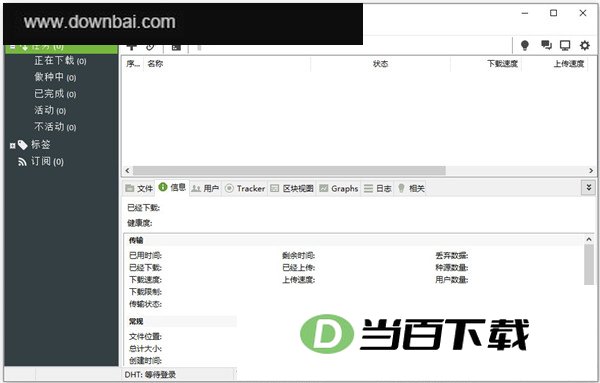
Task: Select 正在下载 (0) in the sidebar
Action: pyautogui.click(x=60, y=60)
